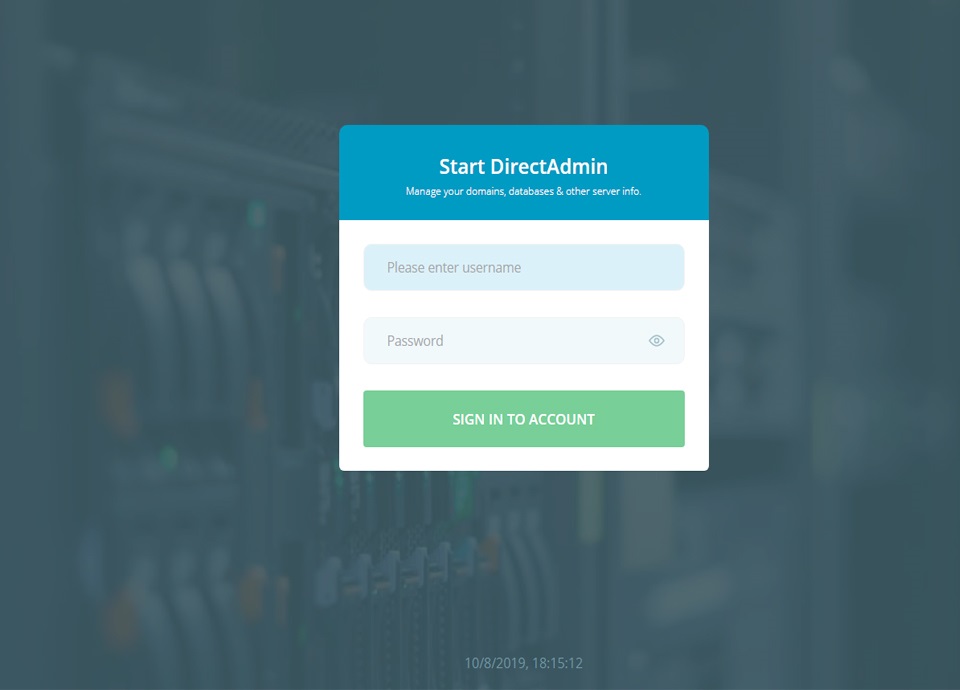Click the "Start DirectAdmin" heading
Screen dimensions: 960x690
pyautogui.click(x=523, y=167)
